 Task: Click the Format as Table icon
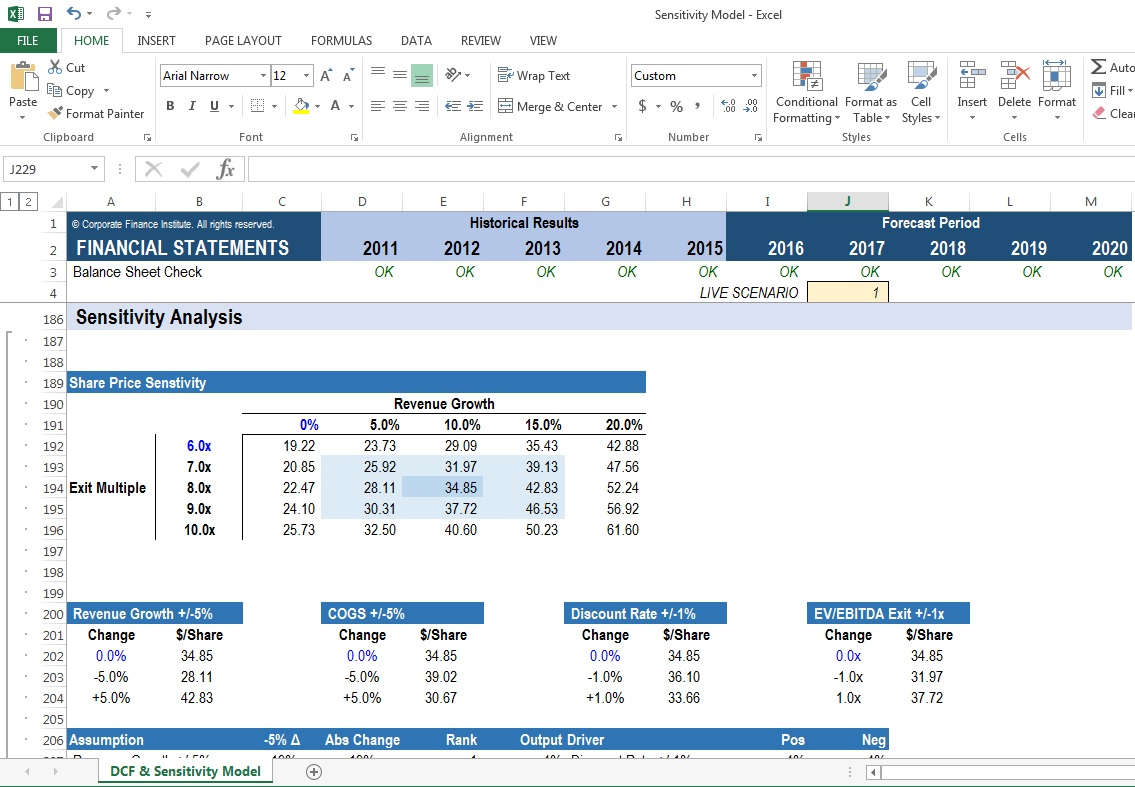tap(869, 93)
